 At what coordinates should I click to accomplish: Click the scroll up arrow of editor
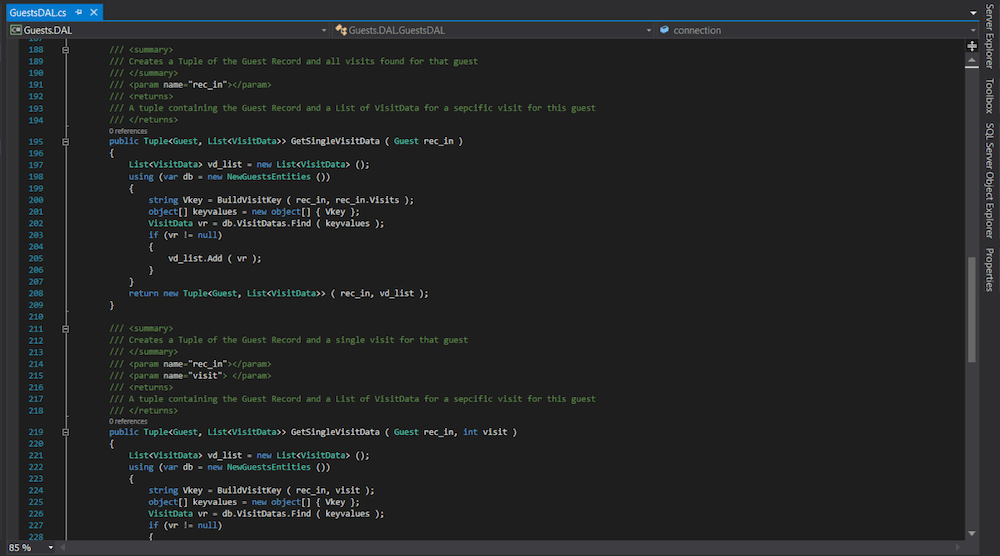click(972, 60)
